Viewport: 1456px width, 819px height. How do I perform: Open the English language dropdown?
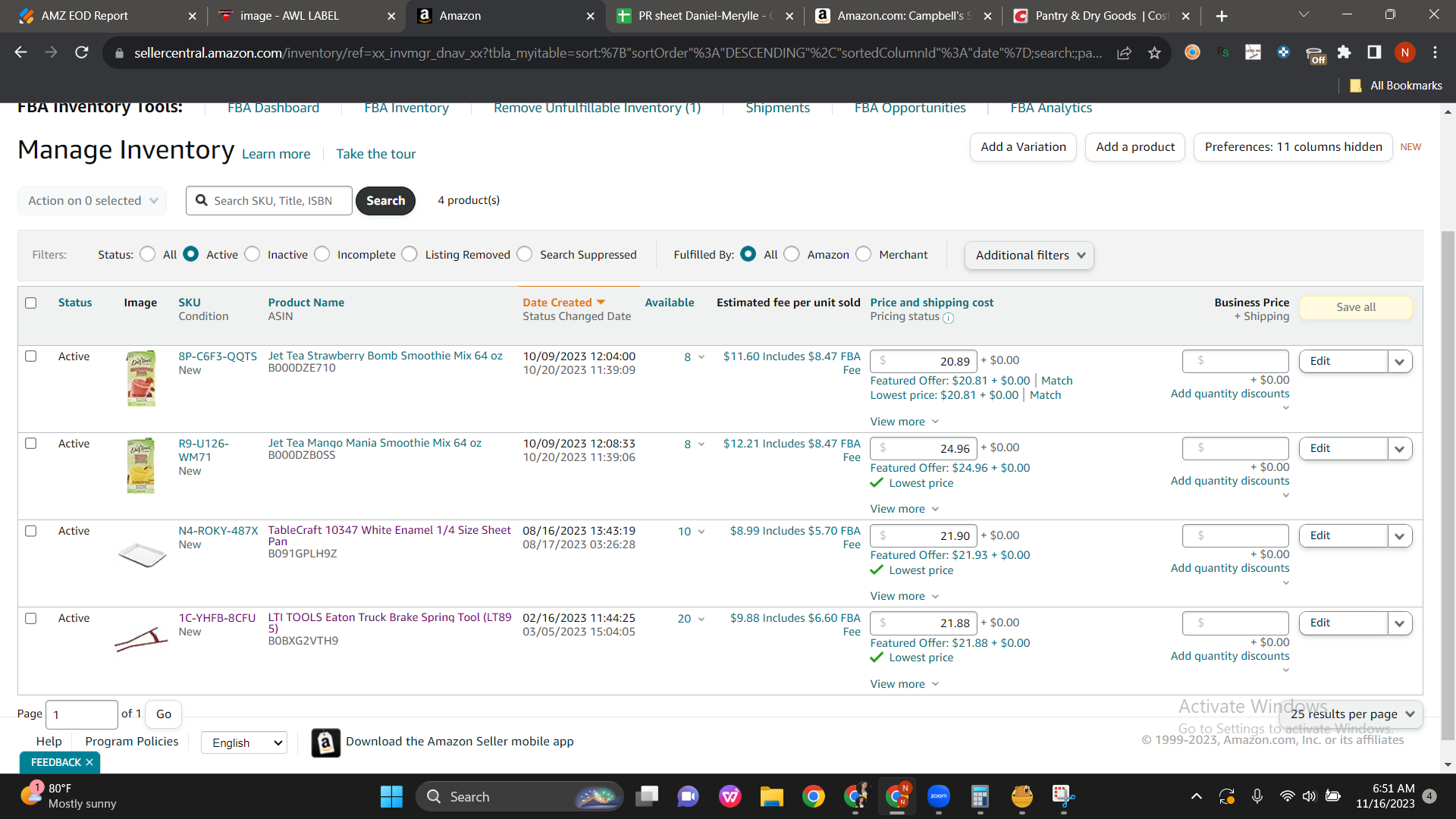[244, 743]
